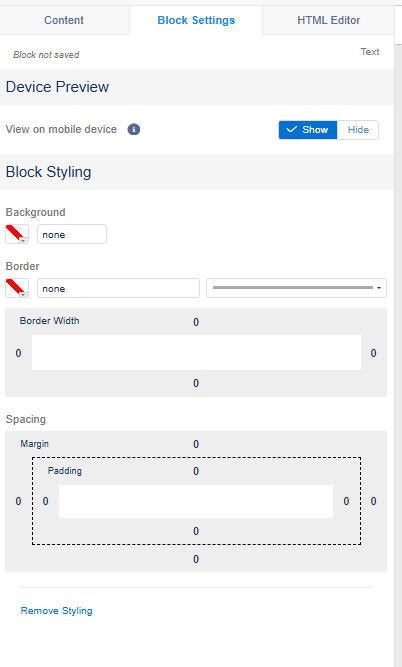Edit the bottom Border Width value

(196, 383)
